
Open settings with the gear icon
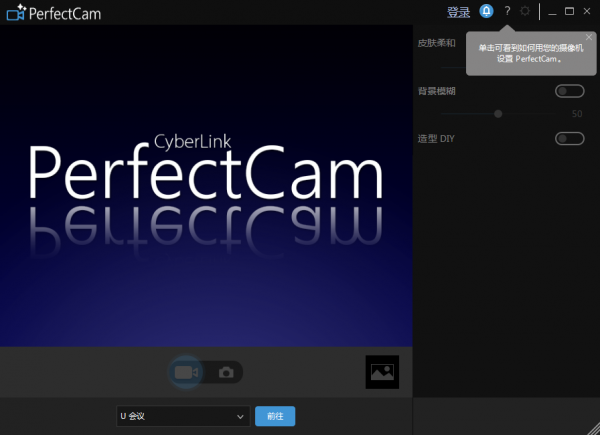click(x=525, y=12)
